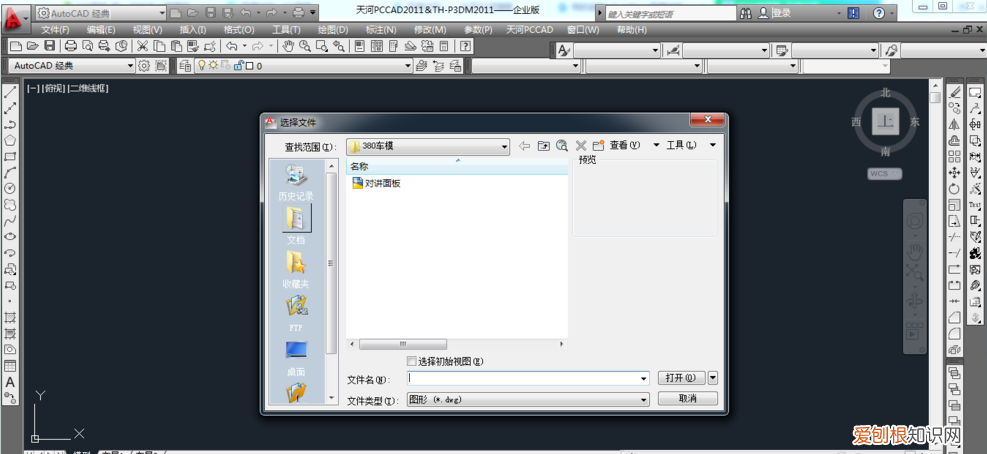Click the 取消 cancel button
Screen dimensions: 987x454
point(687,398)
